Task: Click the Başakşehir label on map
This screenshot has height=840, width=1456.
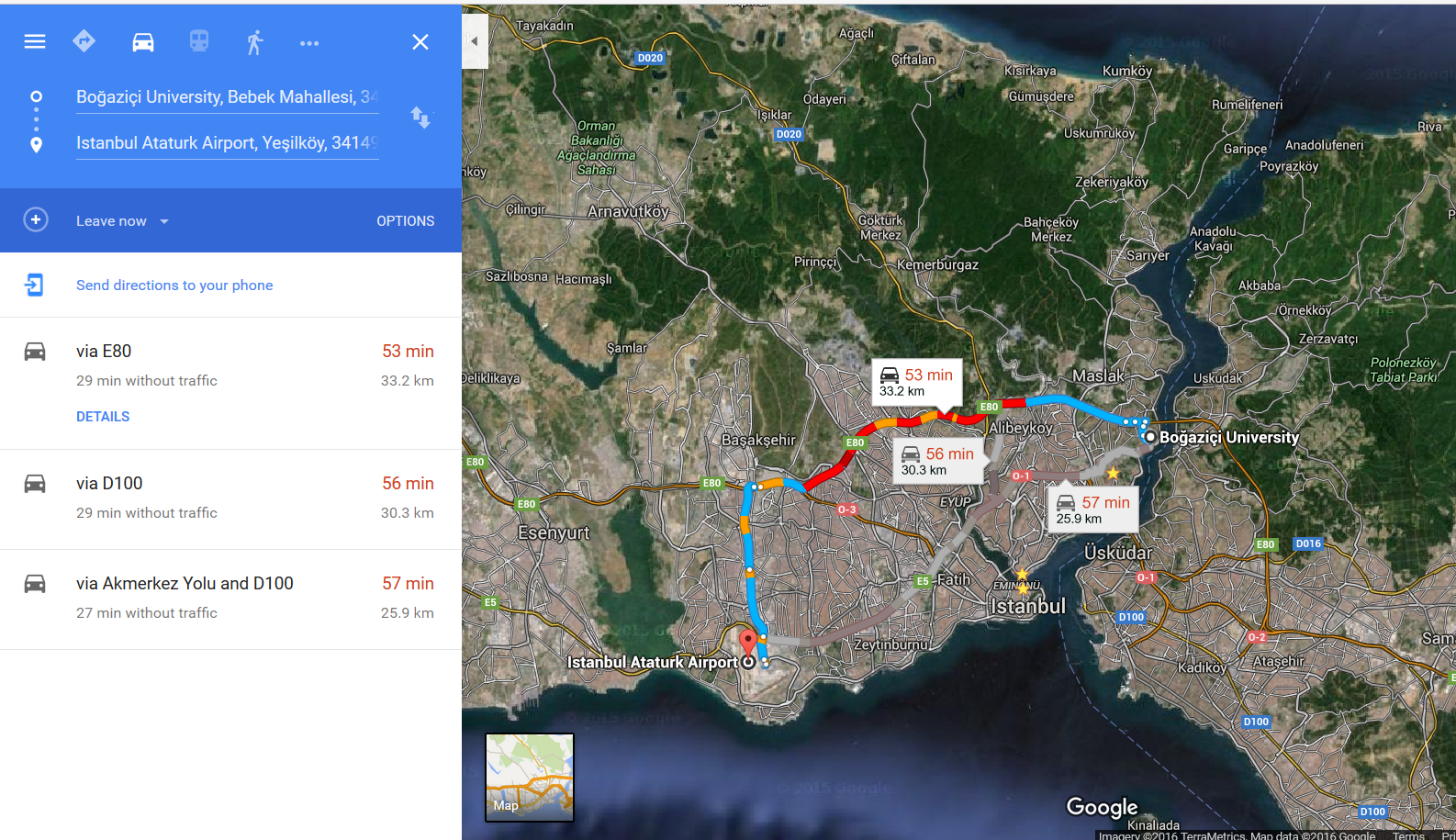Action: click(x=758, y=440)
